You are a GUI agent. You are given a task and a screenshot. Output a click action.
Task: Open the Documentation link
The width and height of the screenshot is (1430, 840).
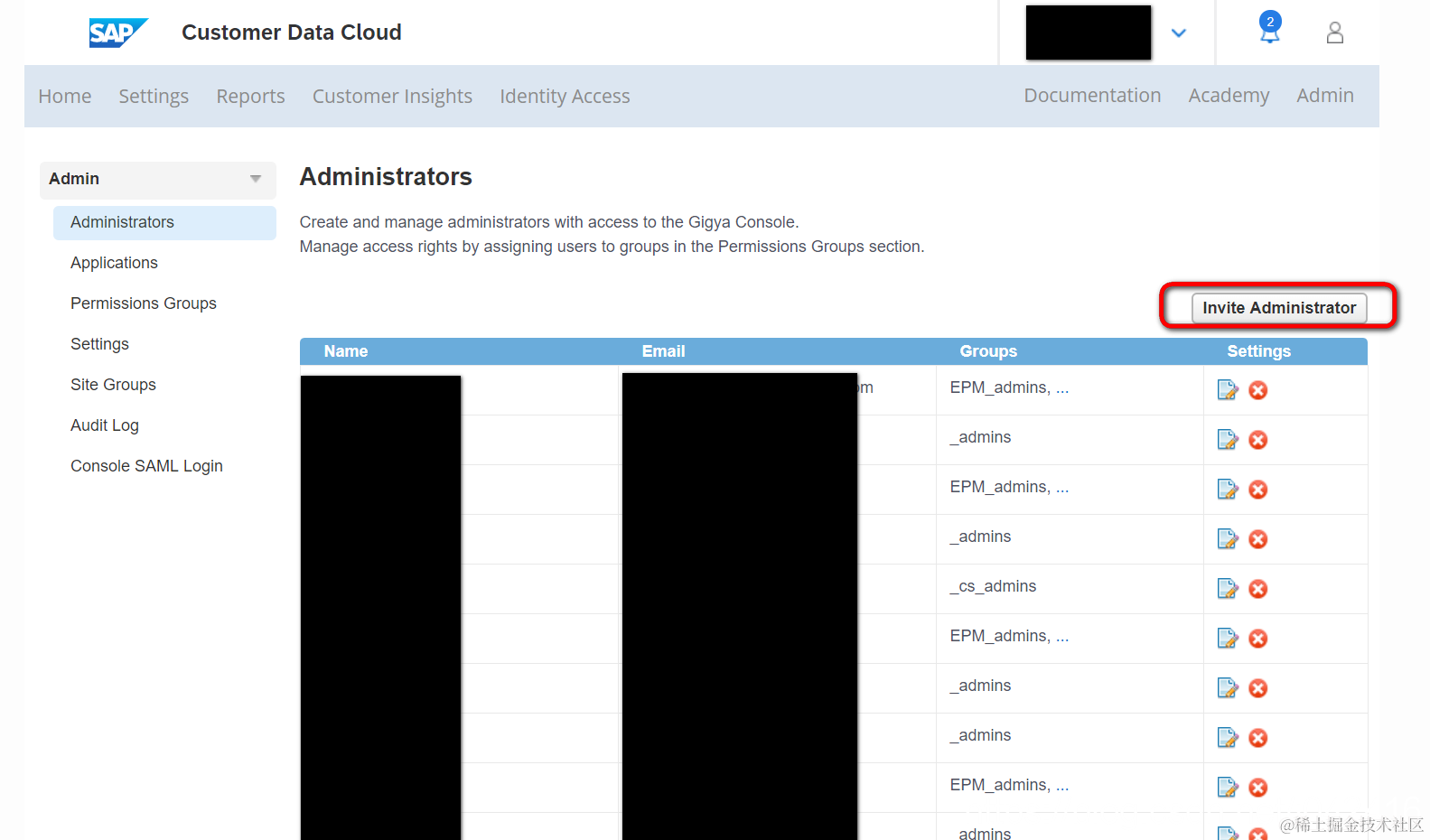click(1092, 95)
